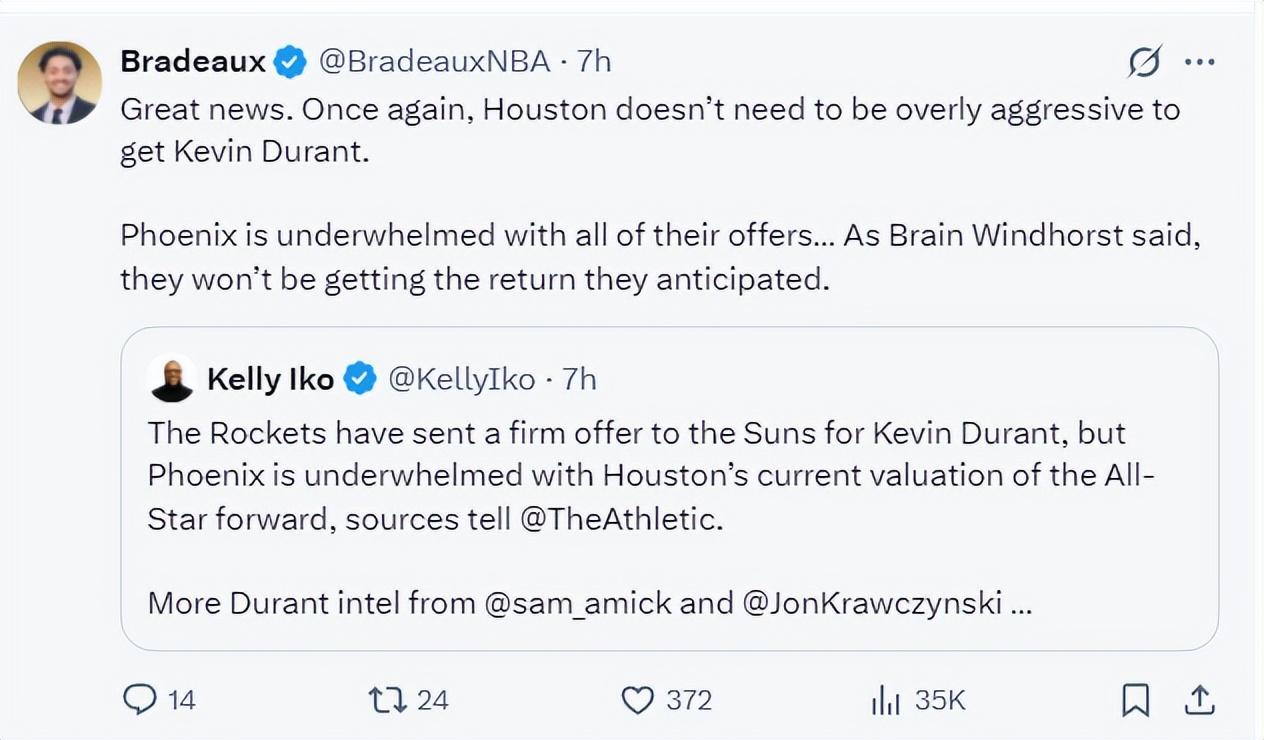Open the three-dot more options menu
The image size is (1264, 740).
[x=1199, y=62]
